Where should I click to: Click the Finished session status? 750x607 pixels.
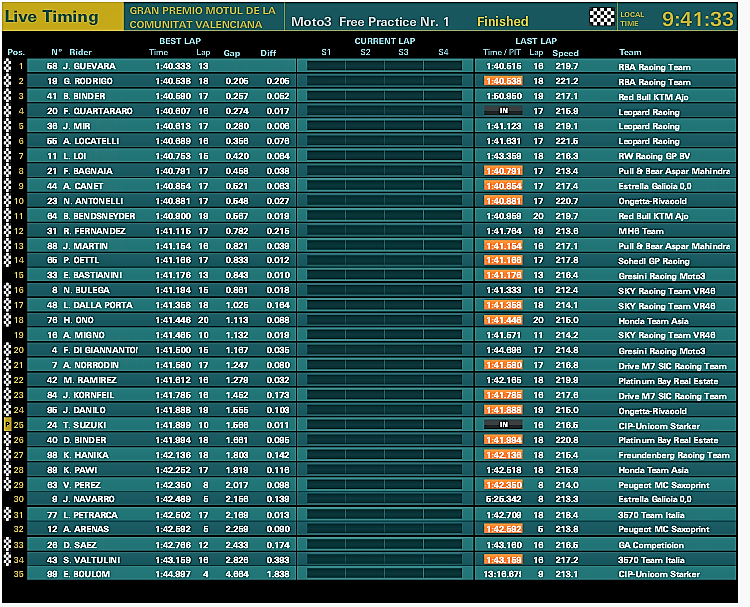pos(503,22)
